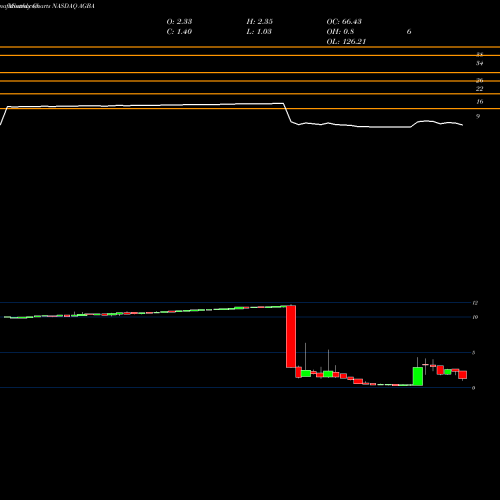The width and height of the screenshot is (500, 500).
Task: Click the "OL: 126.21" reading
Action: pyautogui.click(x=346, y=41)
